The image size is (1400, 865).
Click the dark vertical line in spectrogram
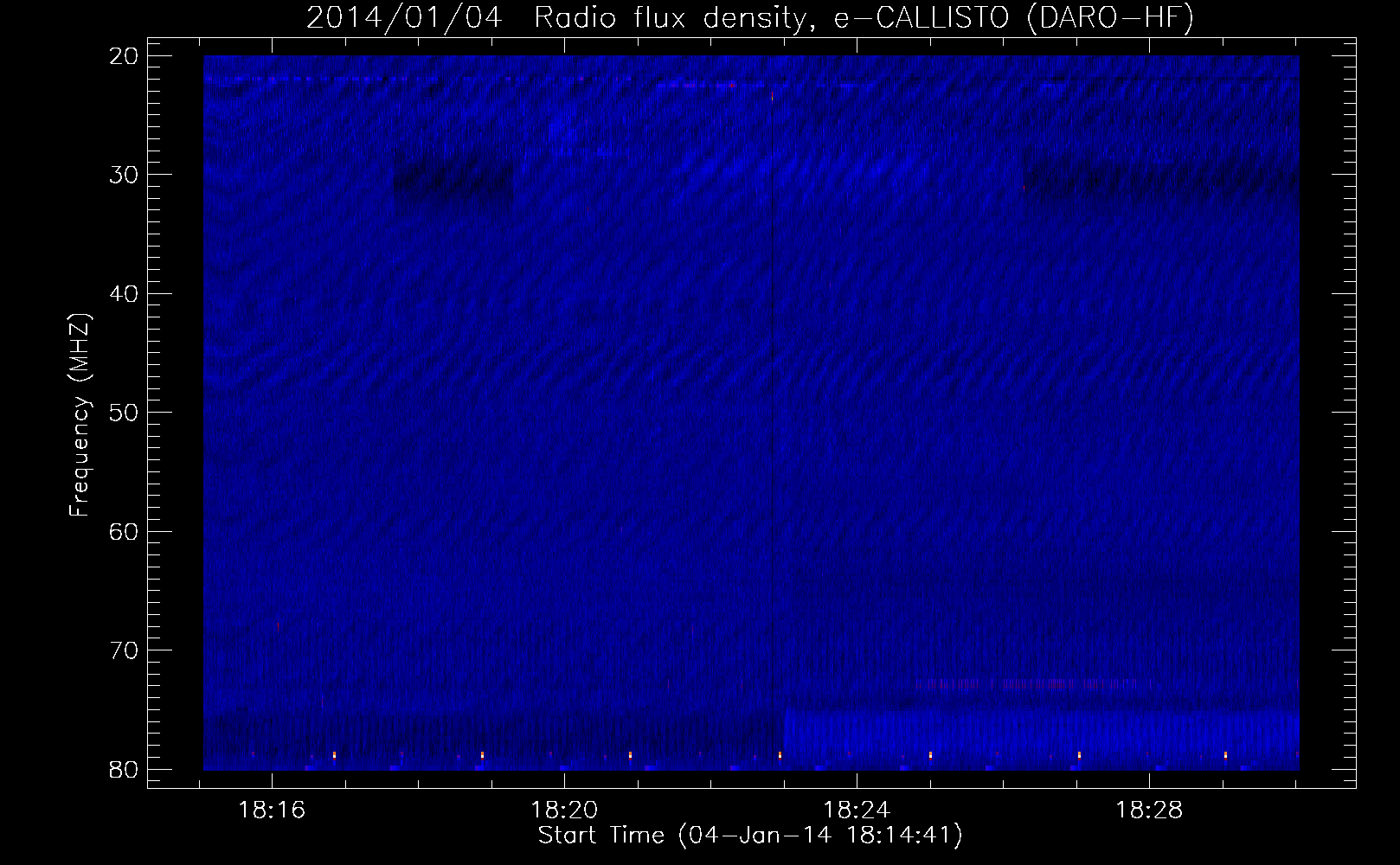[772, 415]
